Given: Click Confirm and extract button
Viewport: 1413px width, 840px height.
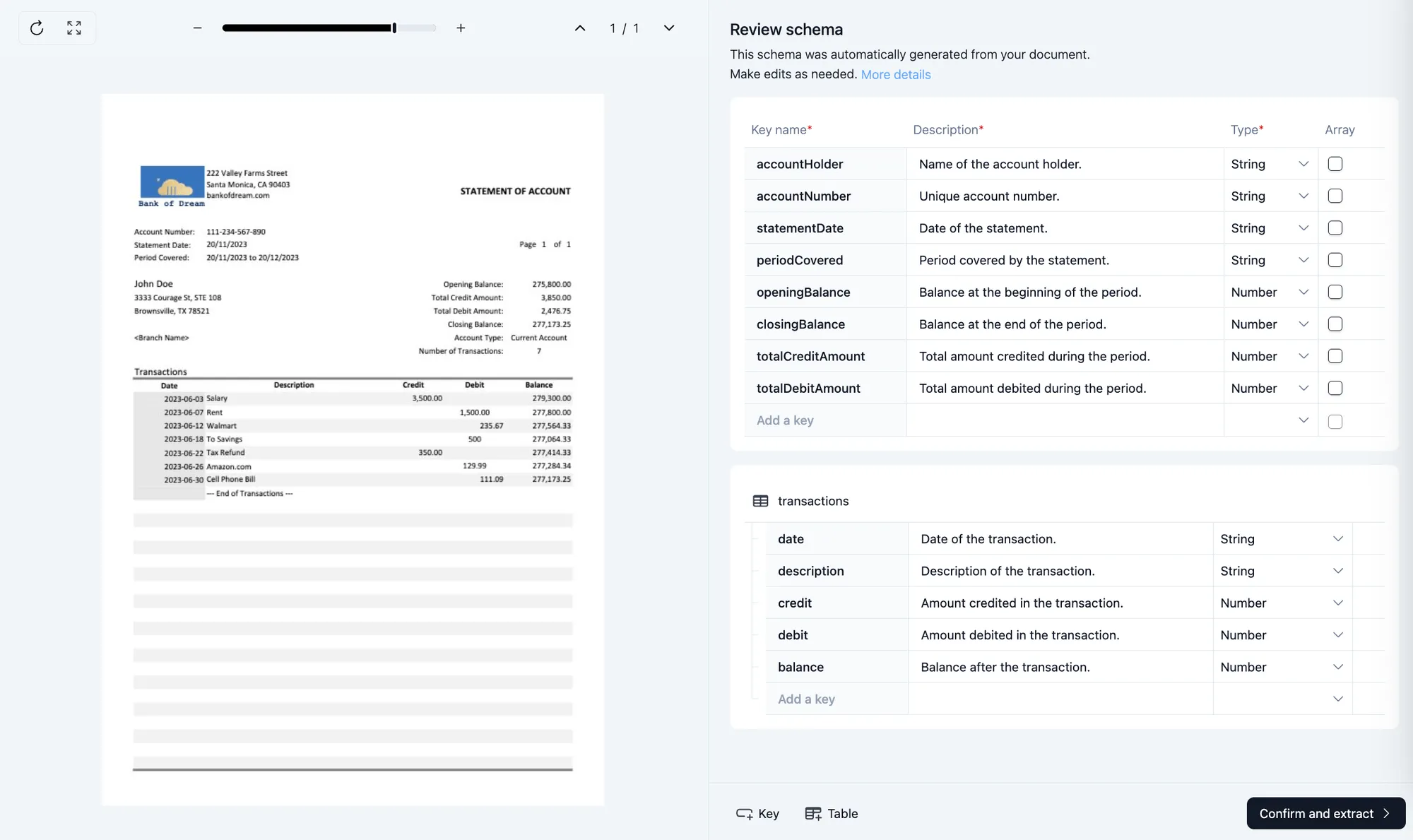Looking at the screenshot, I should coord(1325,813).
